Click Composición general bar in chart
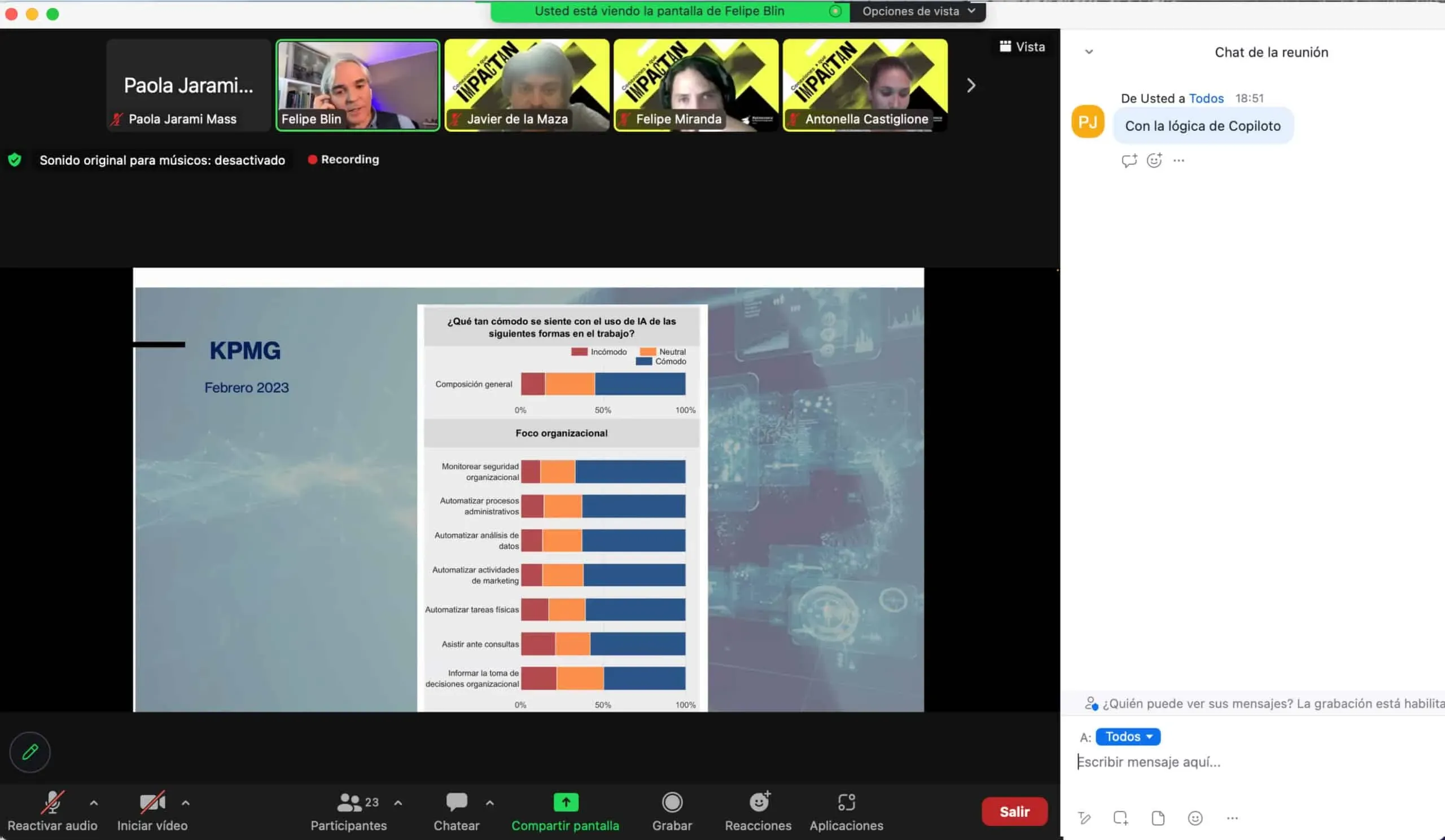The height and width of the screenshot is (840, 1445). tap(603, 384)
